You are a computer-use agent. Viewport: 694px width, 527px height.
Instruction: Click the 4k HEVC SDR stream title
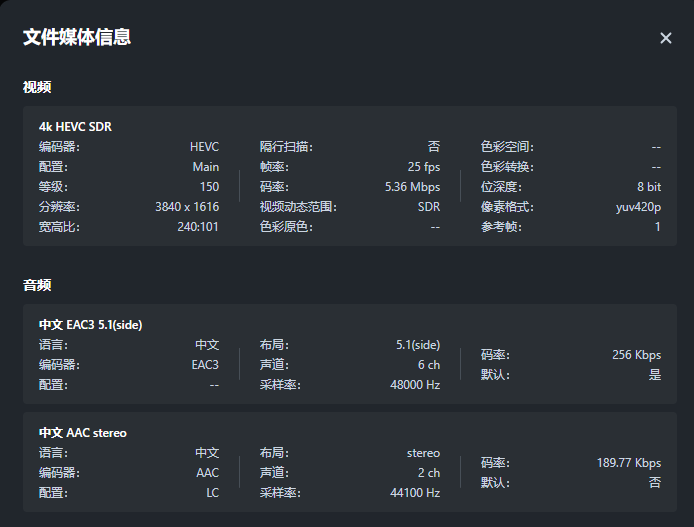pos(75,127)
